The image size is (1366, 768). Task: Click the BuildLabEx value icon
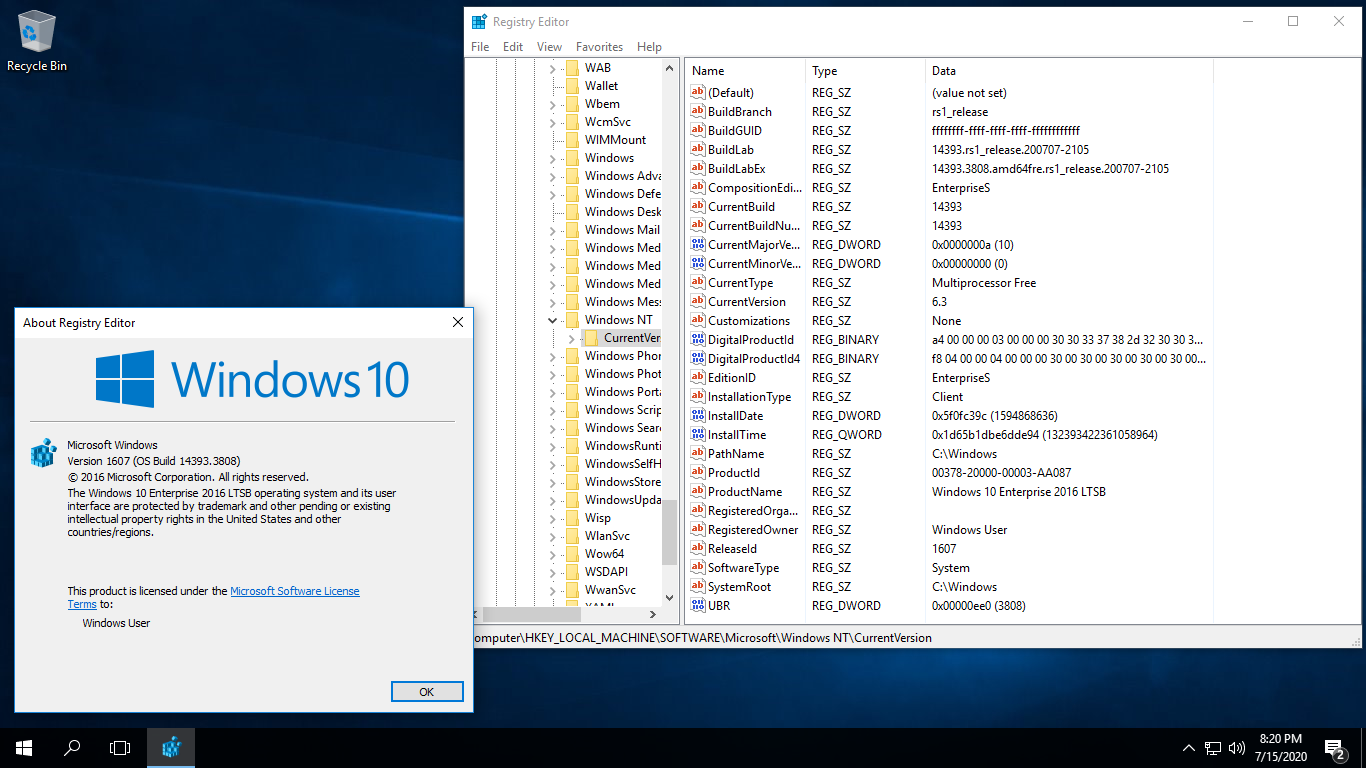[x=698, y=169]
